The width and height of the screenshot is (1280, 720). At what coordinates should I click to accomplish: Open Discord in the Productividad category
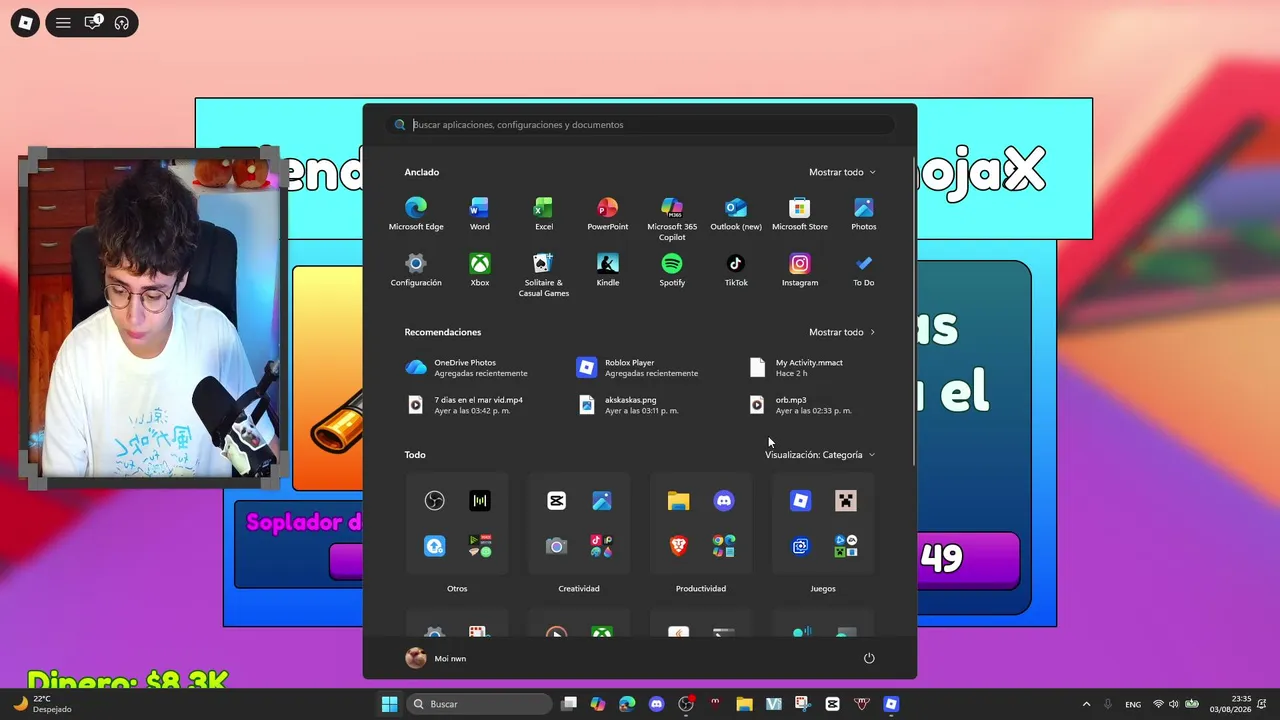pos(724,501)
